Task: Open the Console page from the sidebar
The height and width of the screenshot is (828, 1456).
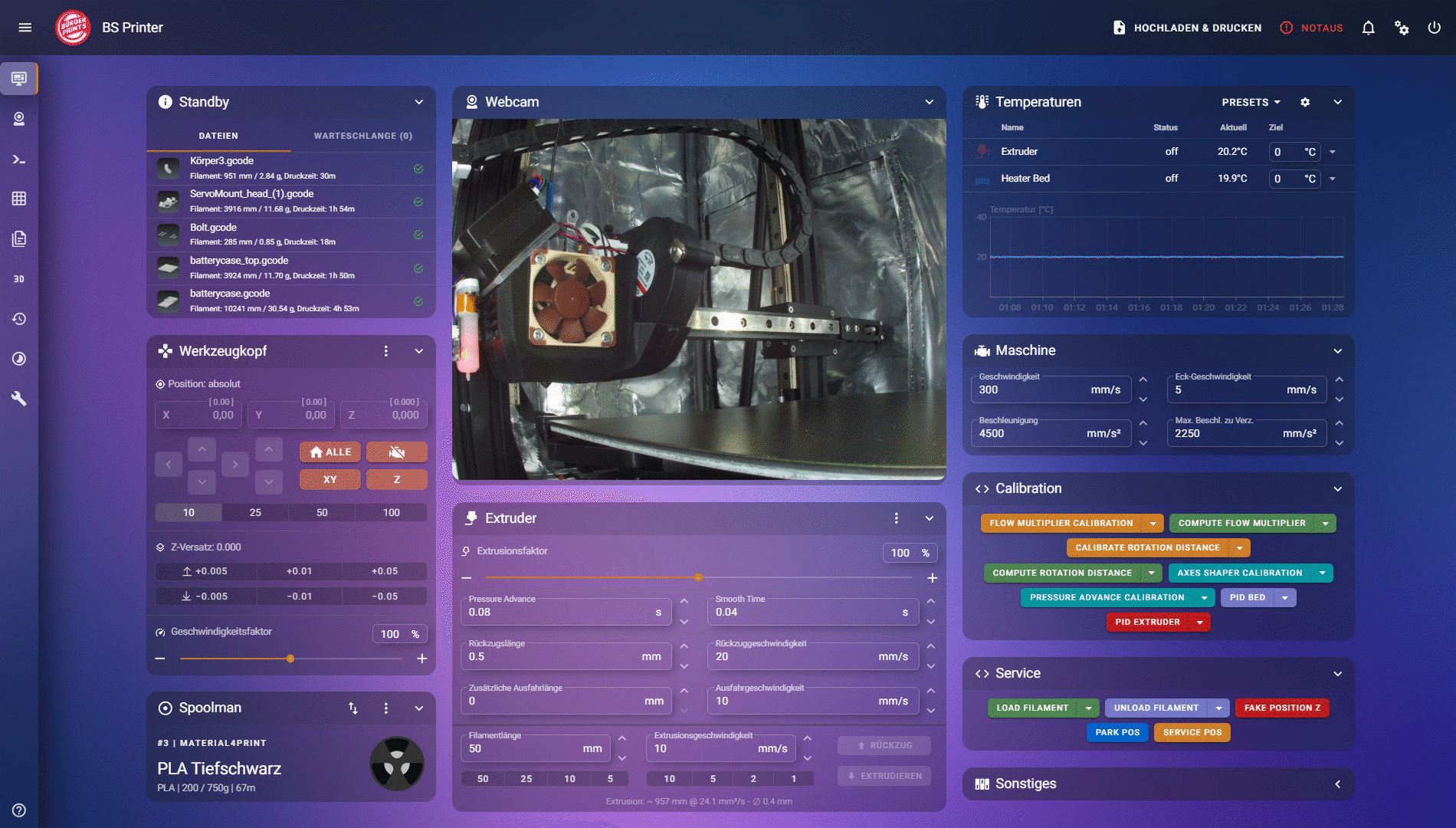Action: (20, 160)
